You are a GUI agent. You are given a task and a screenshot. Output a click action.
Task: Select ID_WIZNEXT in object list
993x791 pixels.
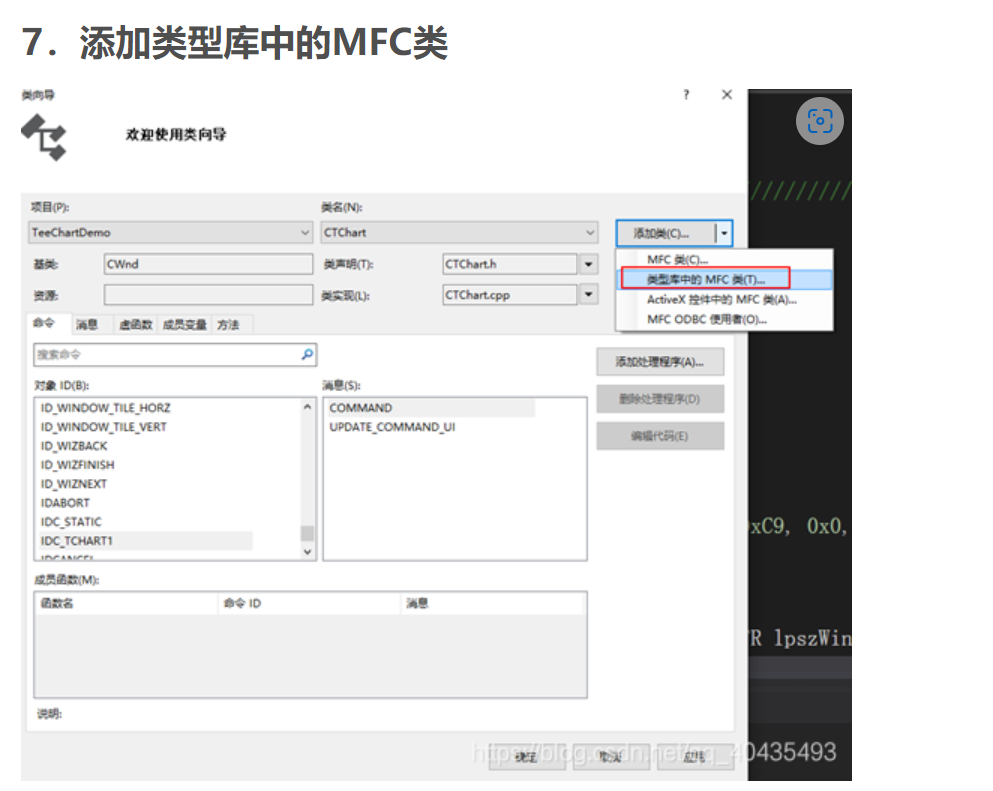click(74, 484)
